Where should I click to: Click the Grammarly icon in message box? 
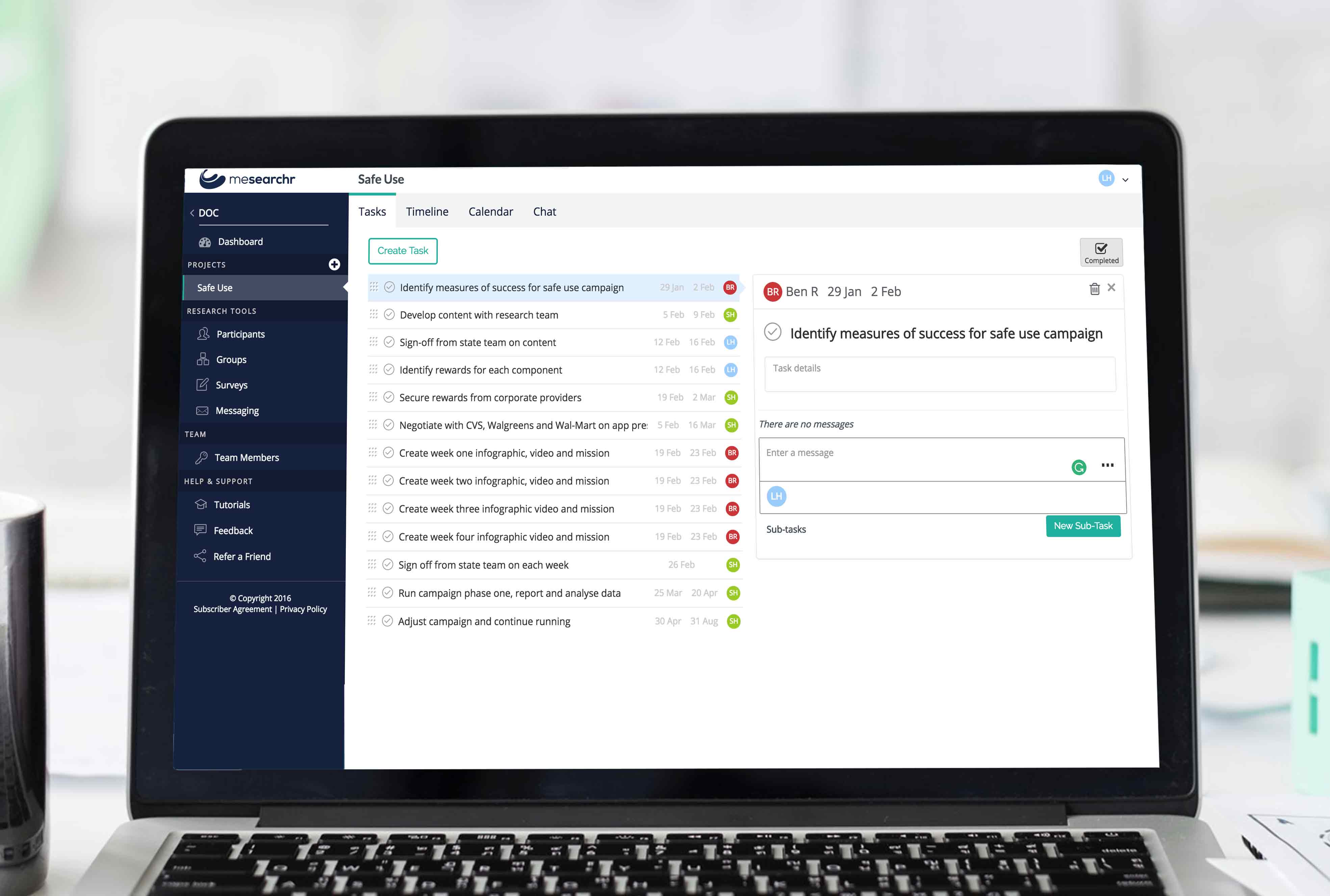pyautogui.click(x=1078, y=468)
